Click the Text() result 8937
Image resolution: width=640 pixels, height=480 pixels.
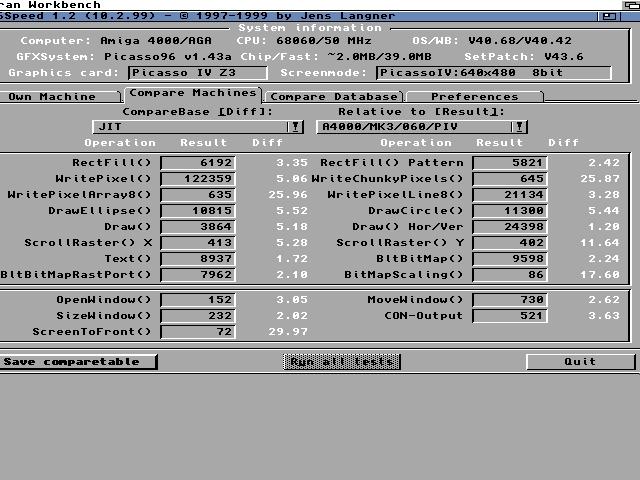[x=198, y=259]
